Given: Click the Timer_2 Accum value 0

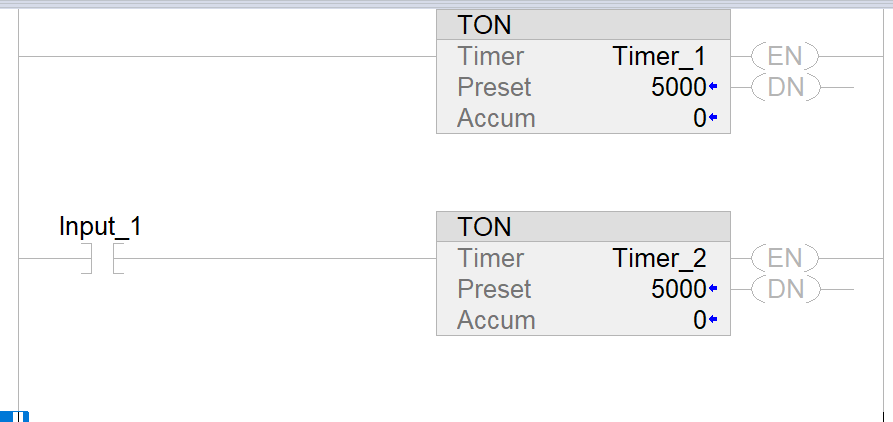Looking at the screenshot, I should tap(699, 320).
